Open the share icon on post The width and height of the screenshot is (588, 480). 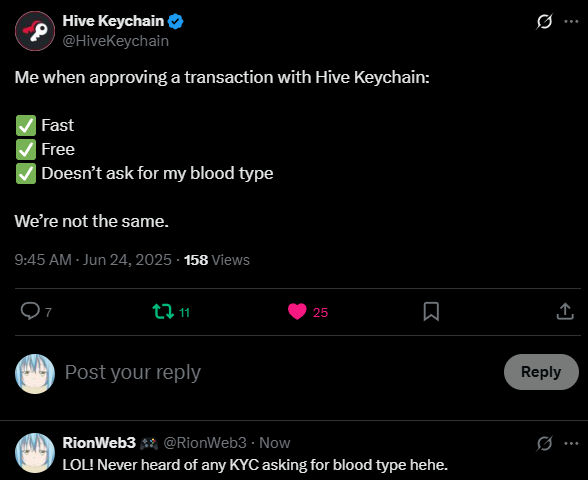pyautogui.click(x=565, y=311)
